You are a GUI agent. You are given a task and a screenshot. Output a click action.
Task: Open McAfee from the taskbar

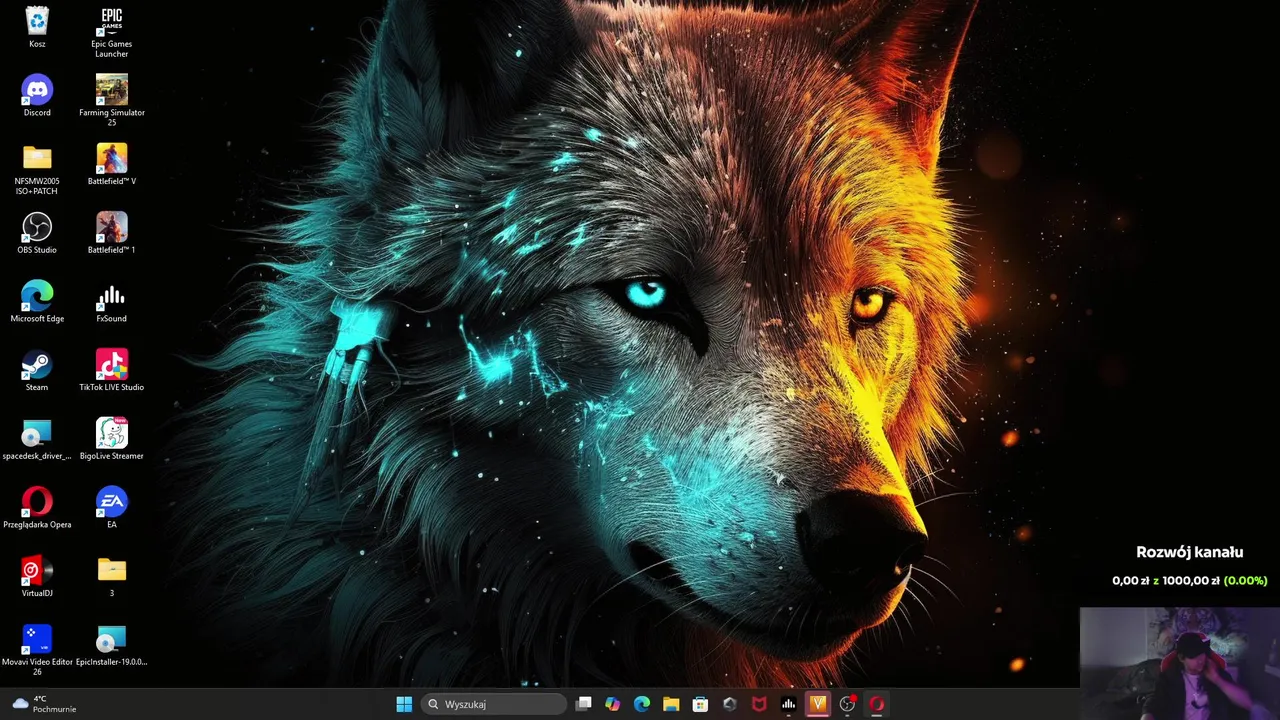click(759, 704)
